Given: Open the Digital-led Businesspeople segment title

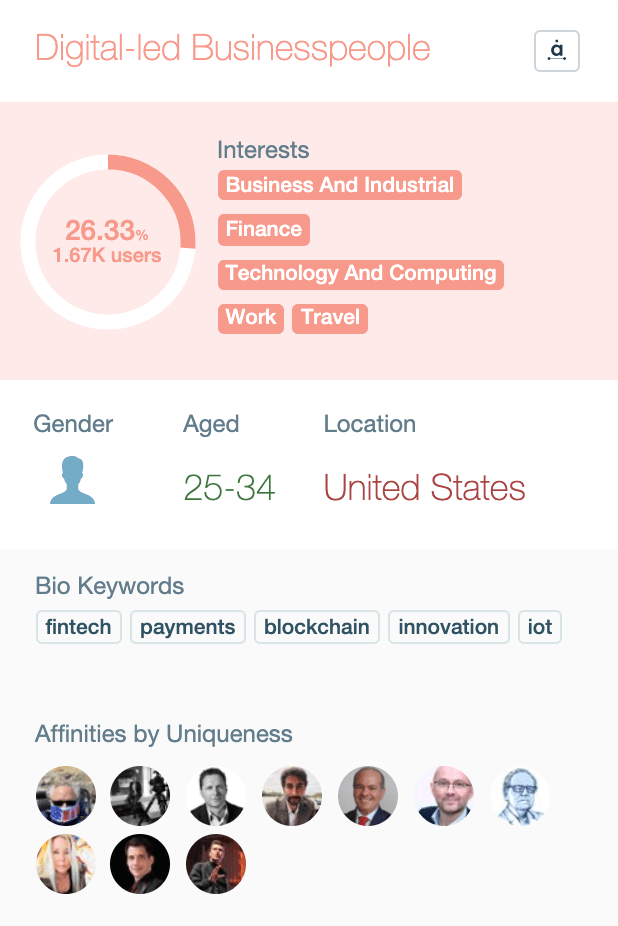Looking at the screenshot, I should coord(233,48).
